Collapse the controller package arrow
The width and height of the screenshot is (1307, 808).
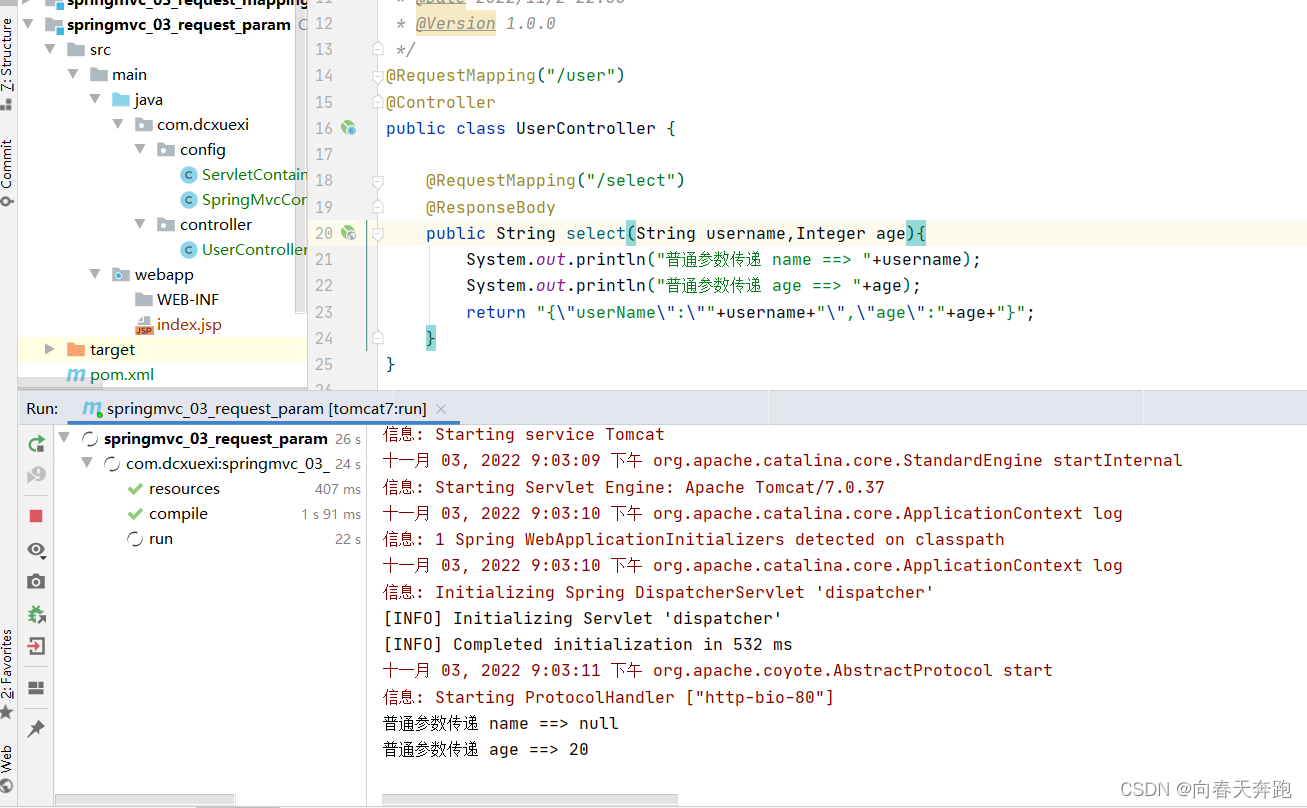141,224
